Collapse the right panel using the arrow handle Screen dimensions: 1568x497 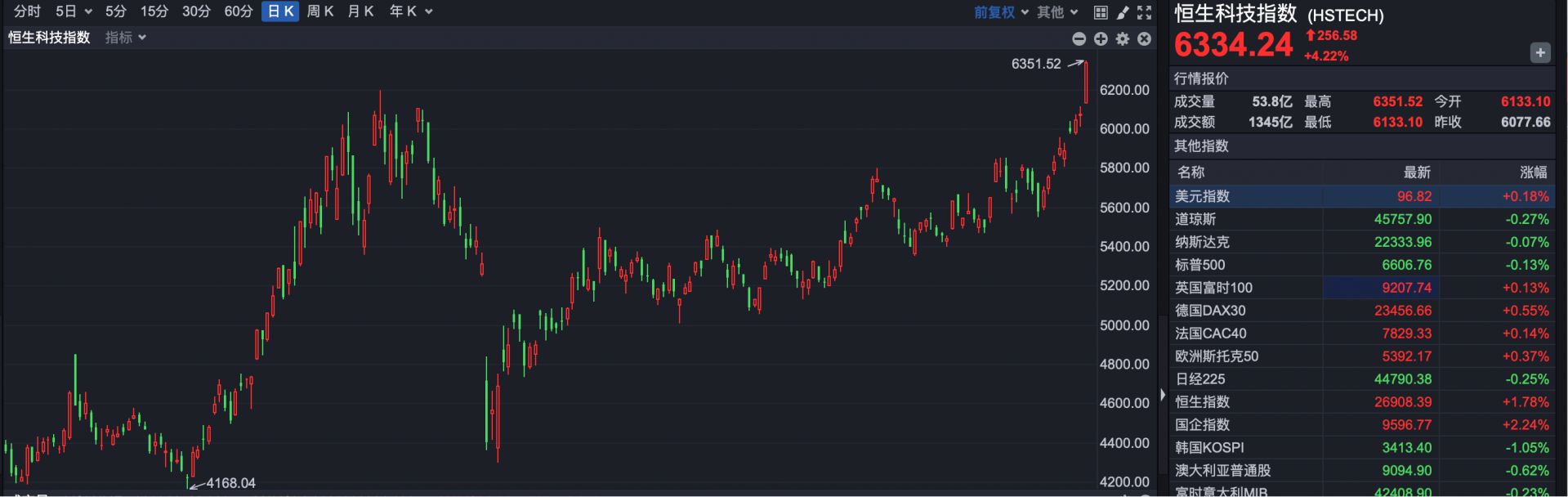point(1162,395)
